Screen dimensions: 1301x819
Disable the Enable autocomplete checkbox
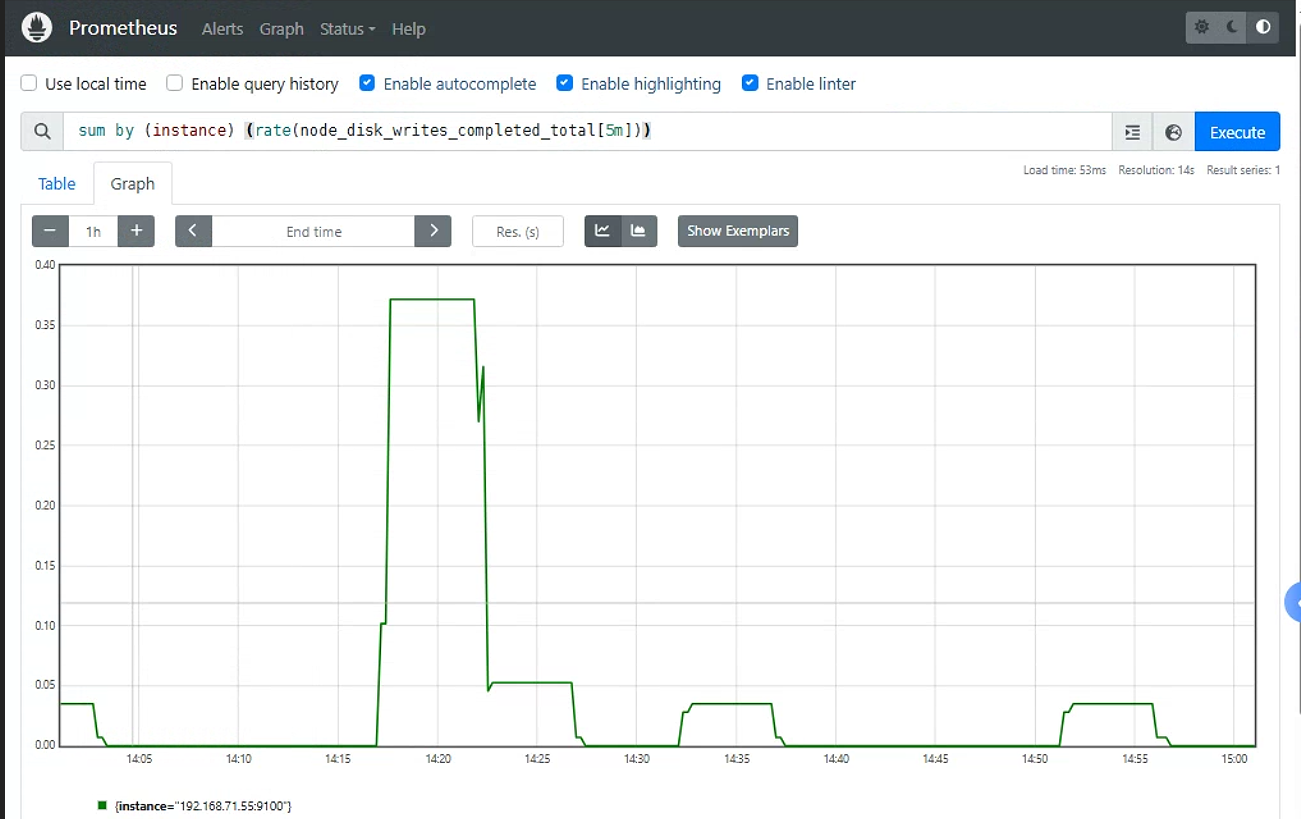[367, 84]
